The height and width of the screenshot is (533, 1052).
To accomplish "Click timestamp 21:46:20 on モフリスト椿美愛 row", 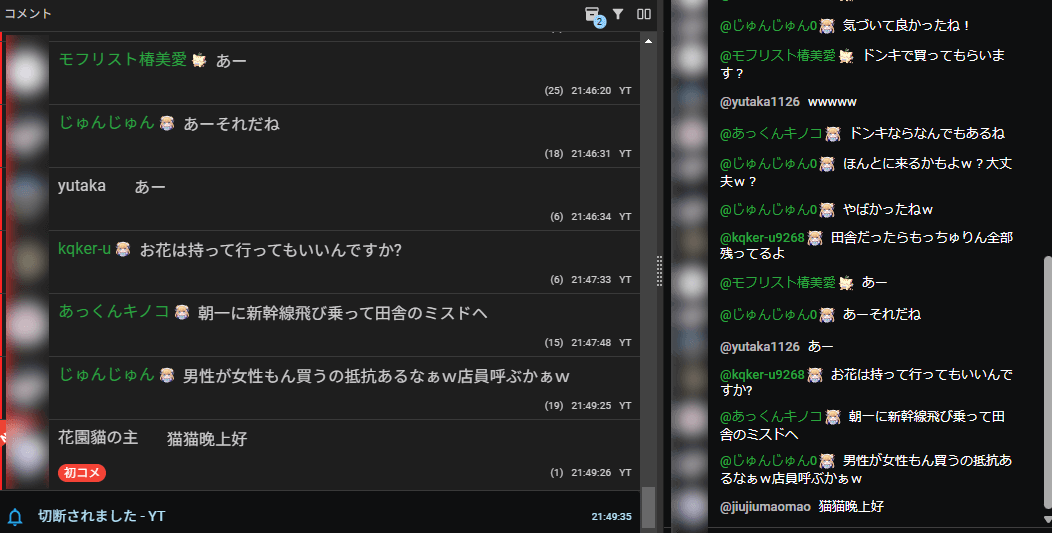I will click(591, 91).
